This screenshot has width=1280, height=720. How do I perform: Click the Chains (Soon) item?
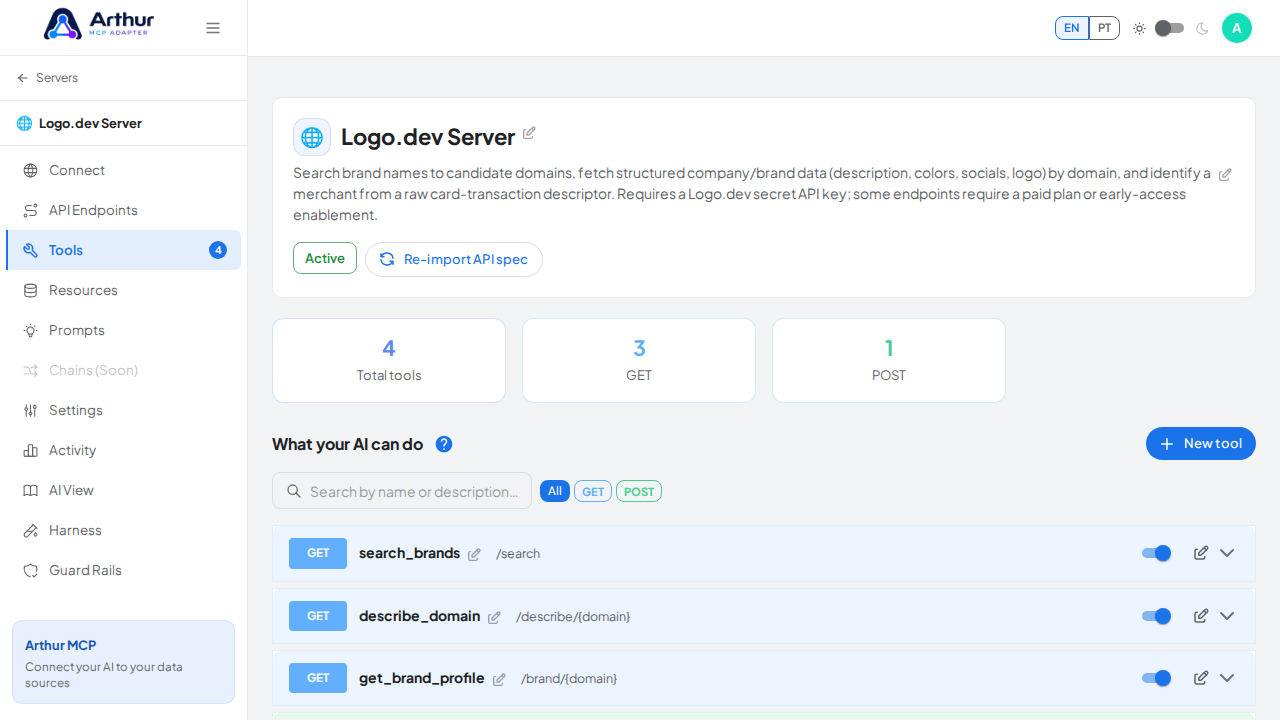pos(123,370)
